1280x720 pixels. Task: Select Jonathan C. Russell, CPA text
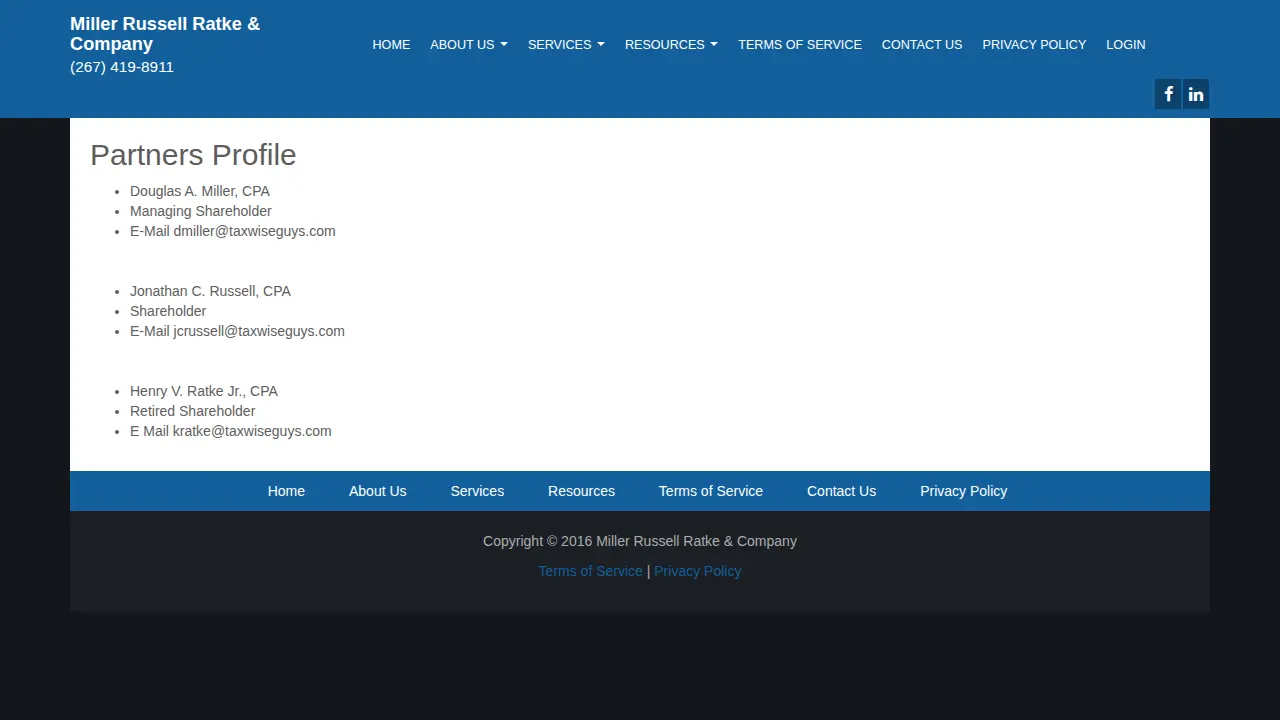click(x=210, y=291)
